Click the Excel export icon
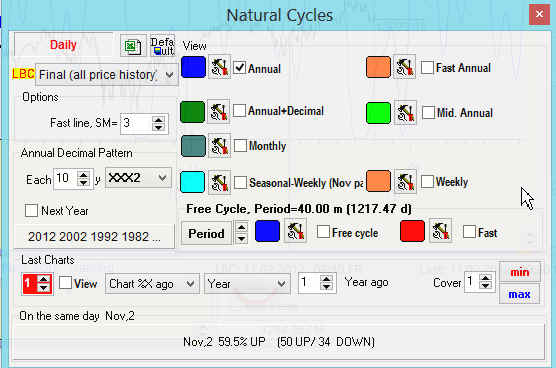The height and width of the screenshot is (368, 556). [133, 46]
